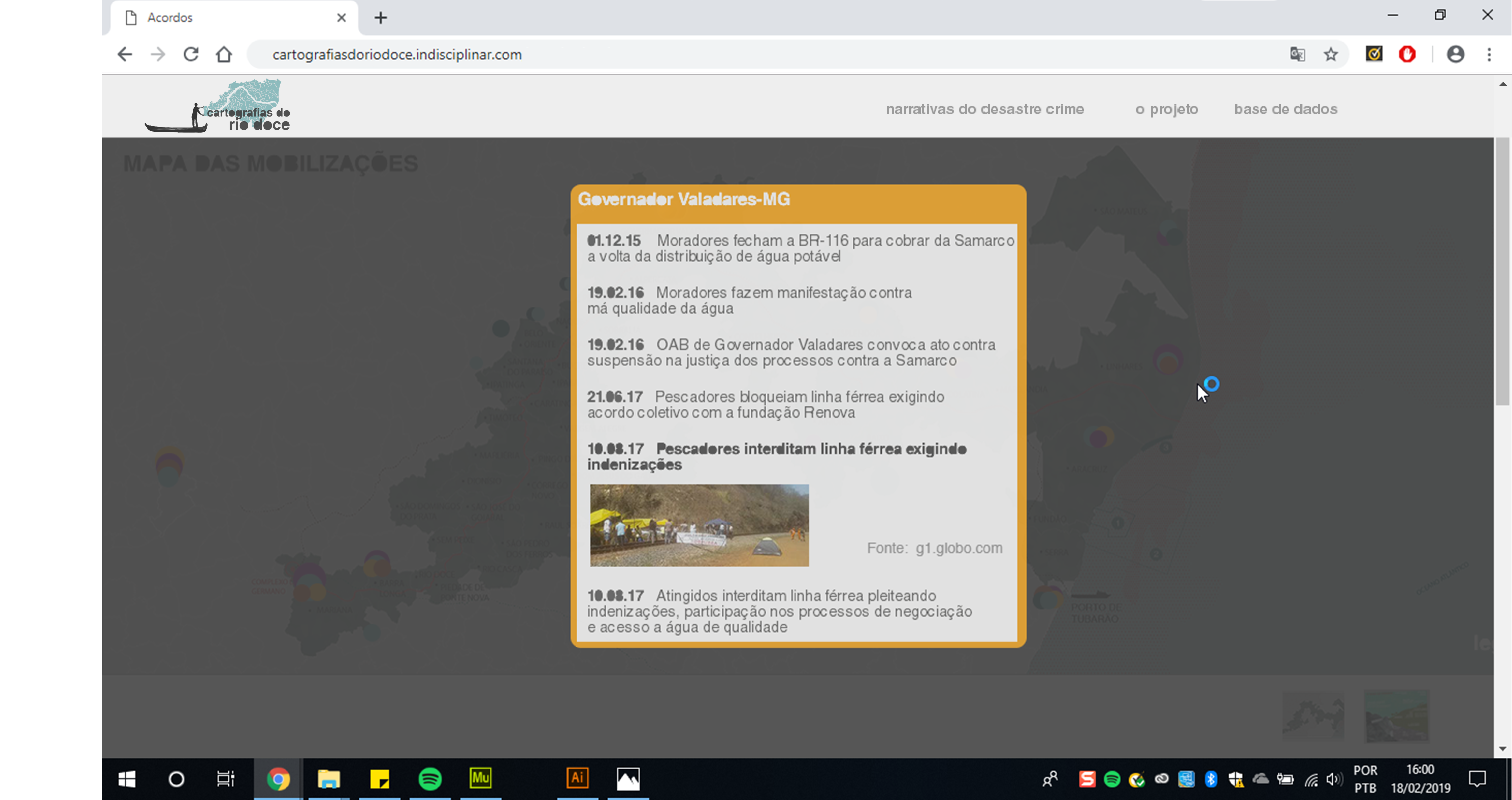Open Chrome three-dot menu
1512x800 pixels.
click(x=1489, y=54)
